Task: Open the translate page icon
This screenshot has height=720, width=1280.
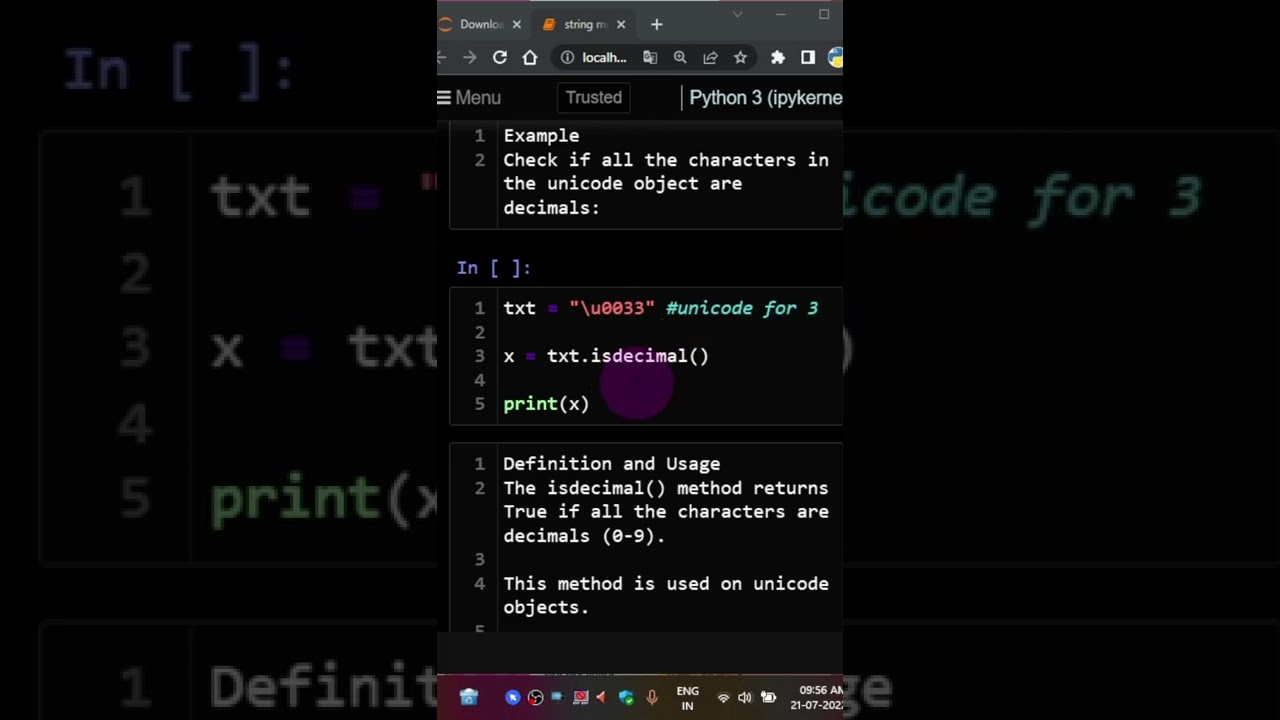Action: point(650,57)
